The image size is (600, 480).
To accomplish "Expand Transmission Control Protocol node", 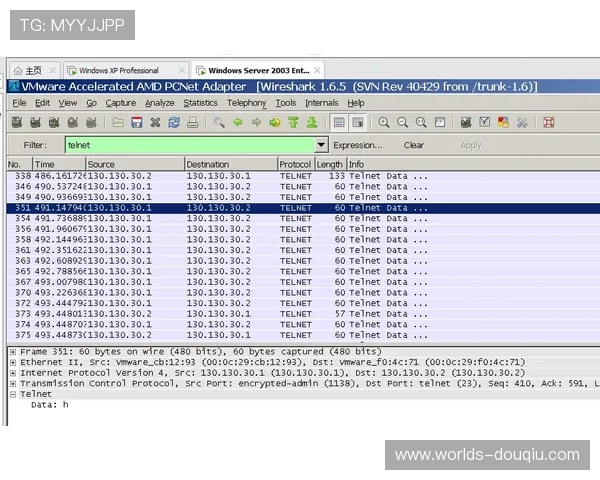I will tap(13, 384).
